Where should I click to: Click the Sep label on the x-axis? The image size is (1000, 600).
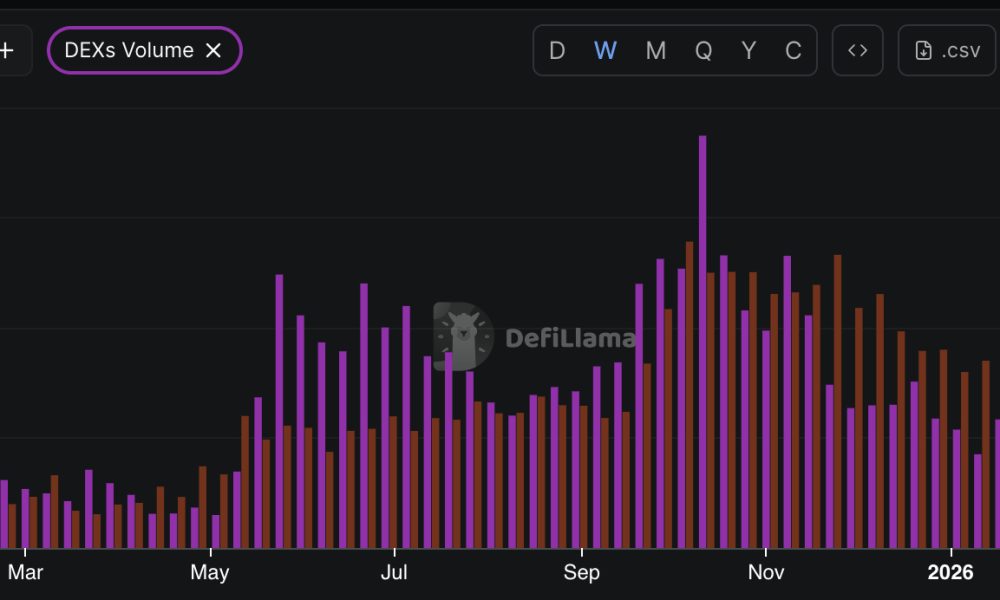(581, 573)
